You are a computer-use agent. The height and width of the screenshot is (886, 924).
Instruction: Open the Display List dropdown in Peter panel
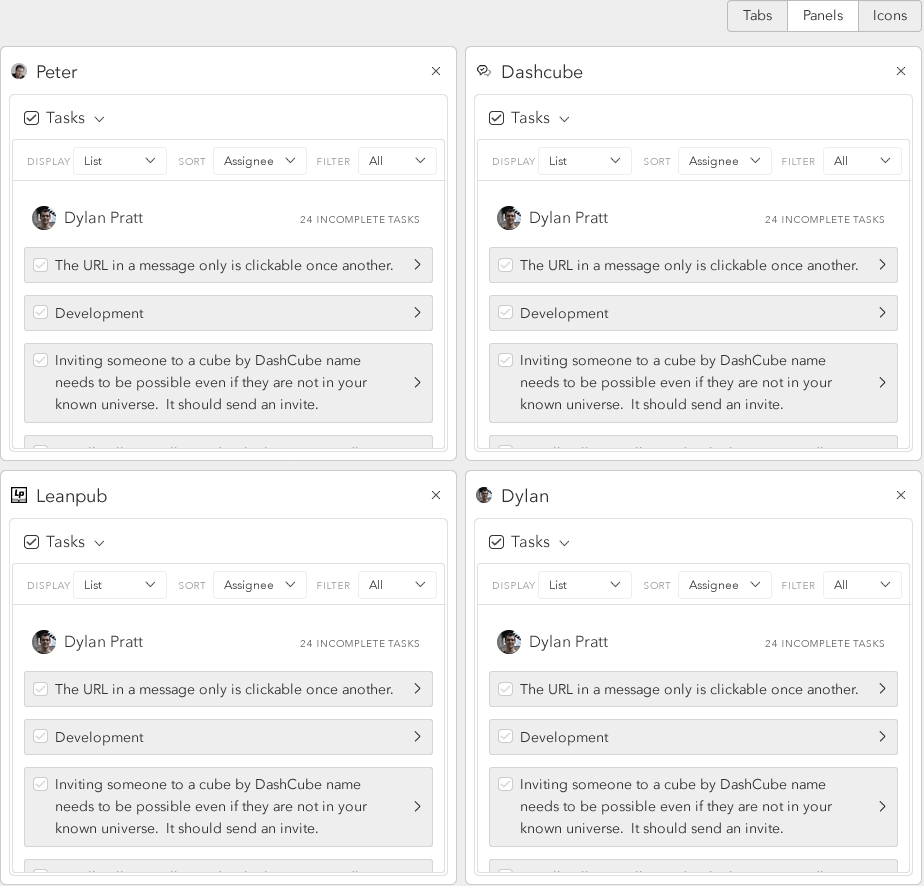click(x=120, y=161)
